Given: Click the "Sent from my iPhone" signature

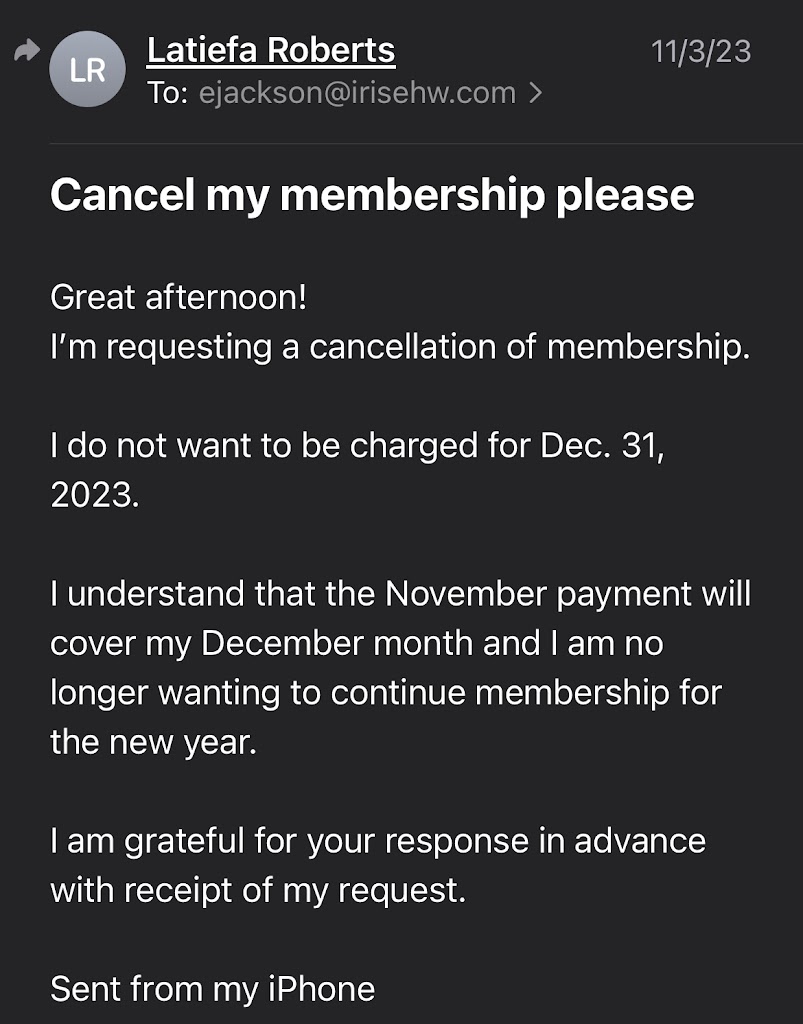Looking at the screenshot, I should 212,989.
